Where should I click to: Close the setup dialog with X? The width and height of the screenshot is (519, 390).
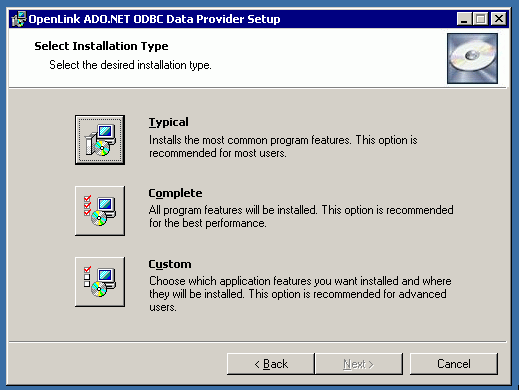point(499,19)
